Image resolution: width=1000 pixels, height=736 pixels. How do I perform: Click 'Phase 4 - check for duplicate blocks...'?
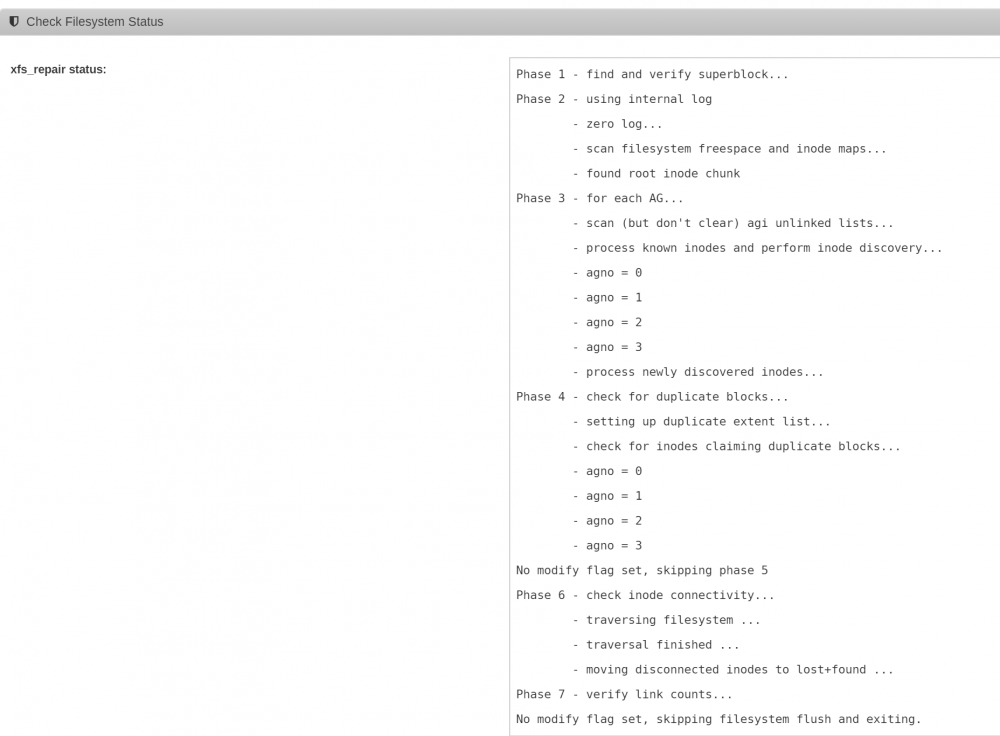[652, 397]
